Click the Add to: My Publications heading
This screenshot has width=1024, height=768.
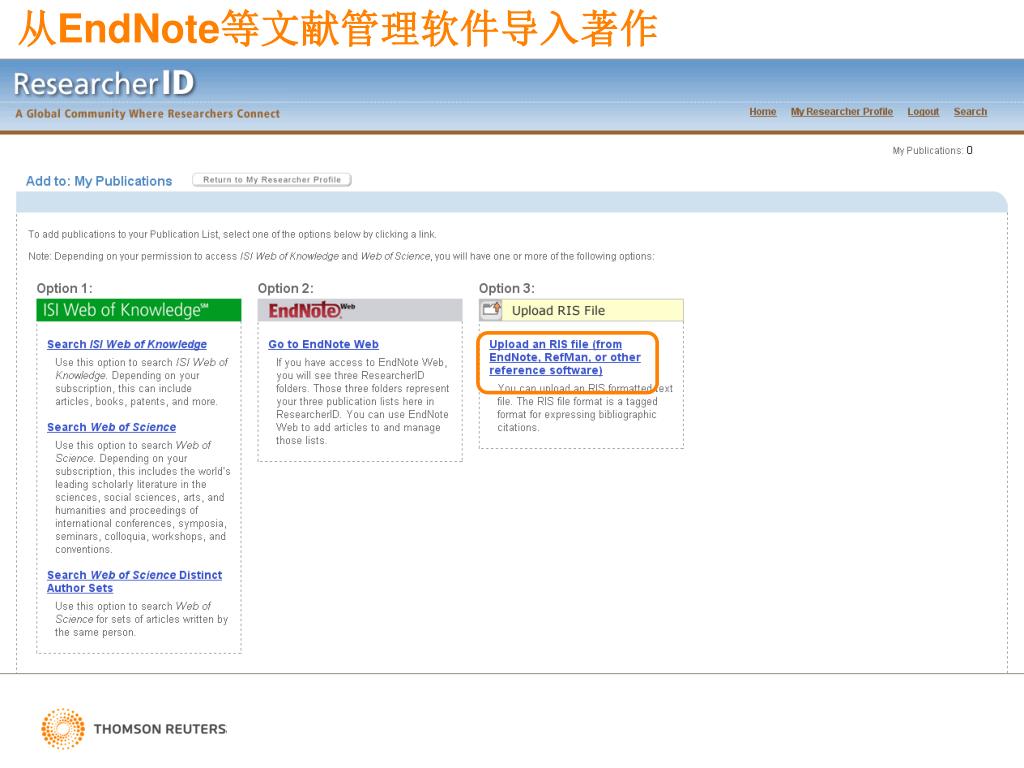[x=99, y=181]
